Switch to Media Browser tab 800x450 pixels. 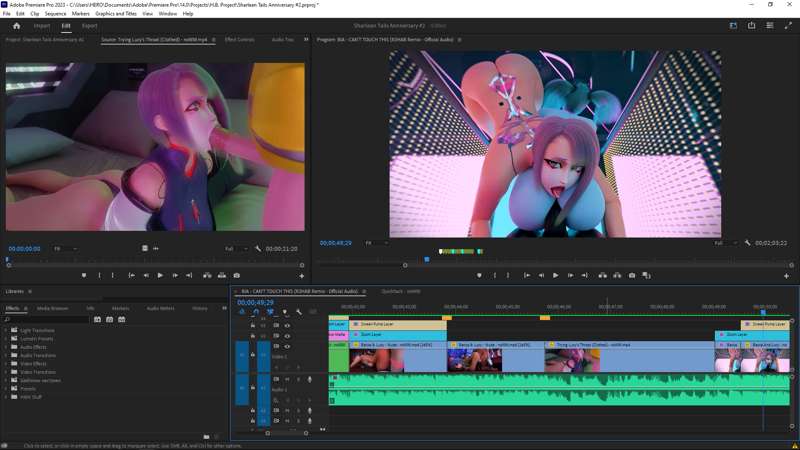coord(52,308)
